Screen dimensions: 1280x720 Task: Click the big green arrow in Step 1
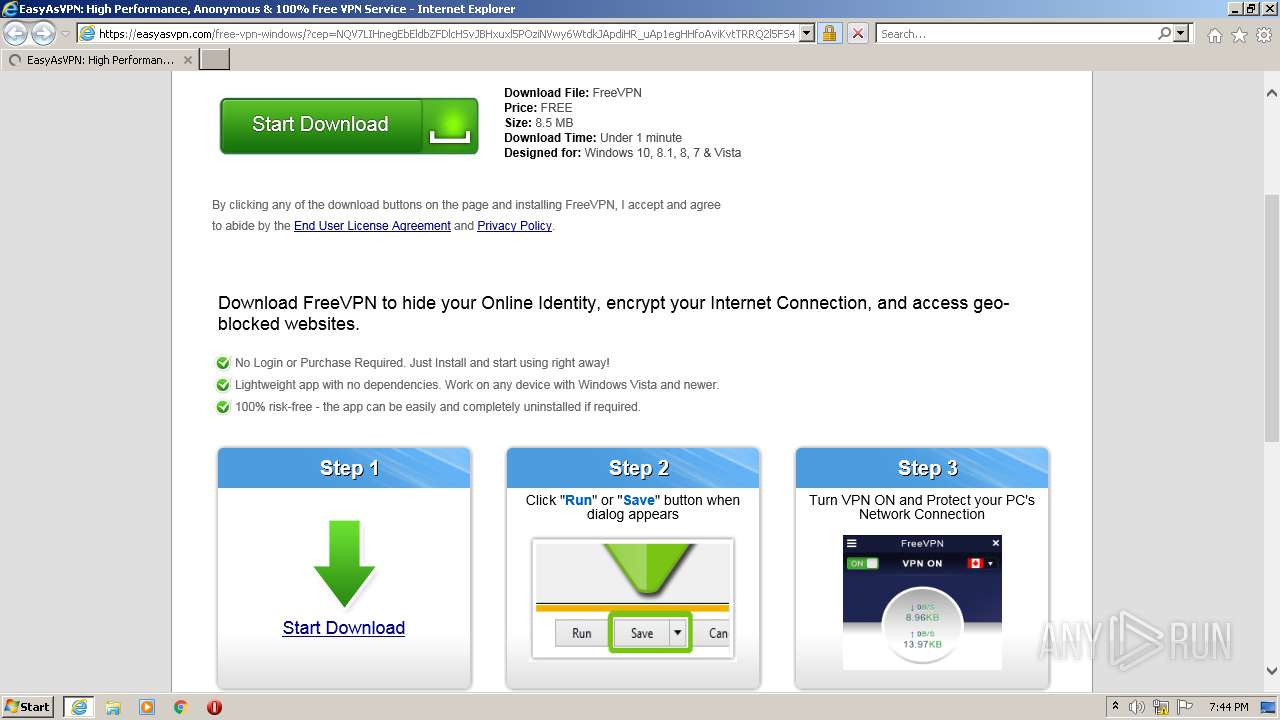click(344, 563)
